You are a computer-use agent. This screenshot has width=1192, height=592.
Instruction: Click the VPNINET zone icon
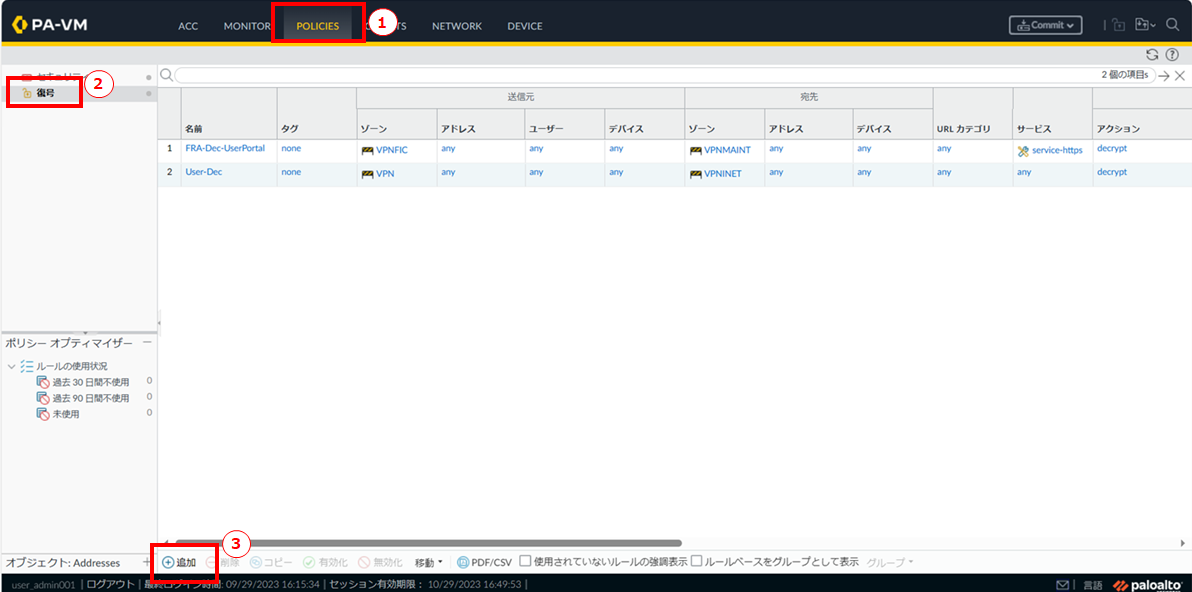(696, 174)
